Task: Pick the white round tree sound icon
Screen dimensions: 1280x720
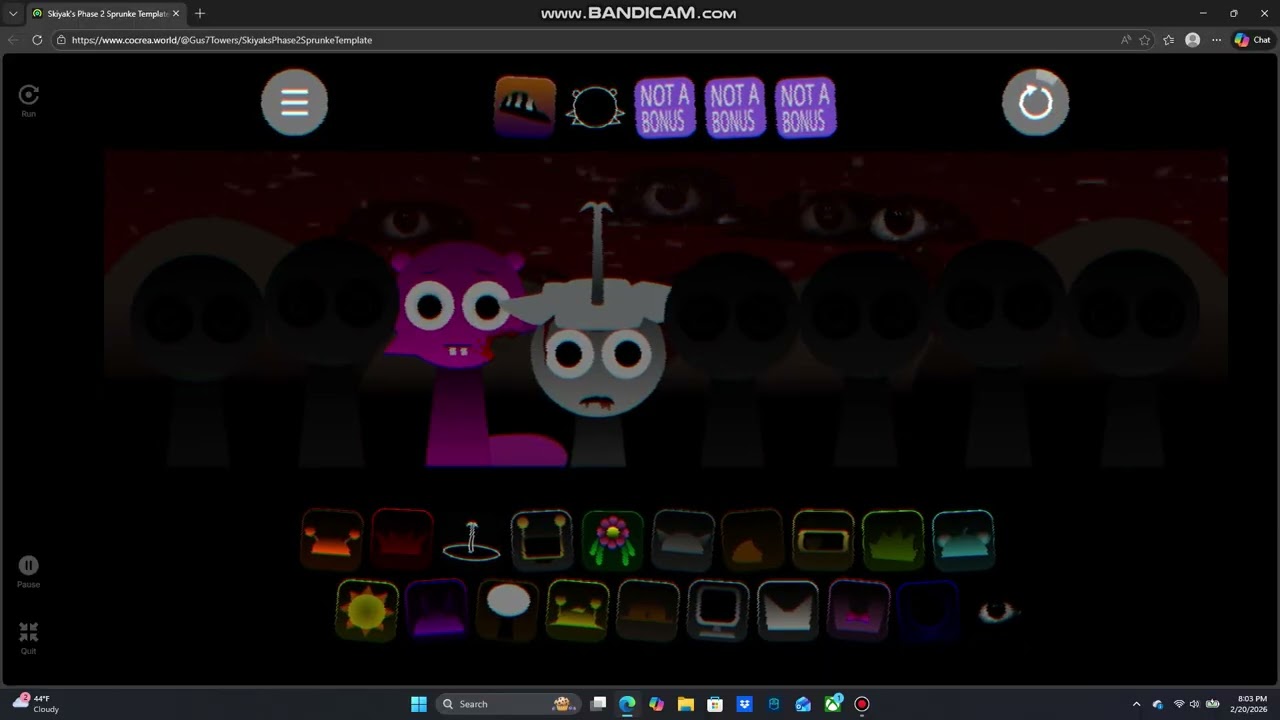Action: pos(507,610)
